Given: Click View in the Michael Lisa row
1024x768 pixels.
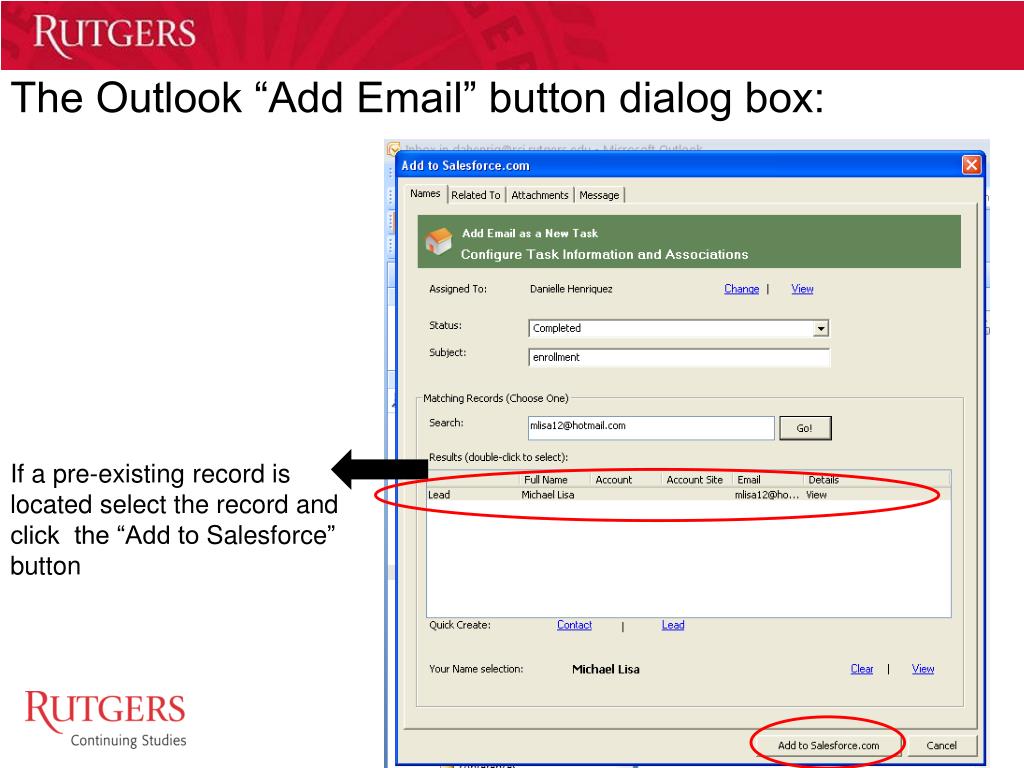Looking at the screenshot, I should (x=816, y=495).
